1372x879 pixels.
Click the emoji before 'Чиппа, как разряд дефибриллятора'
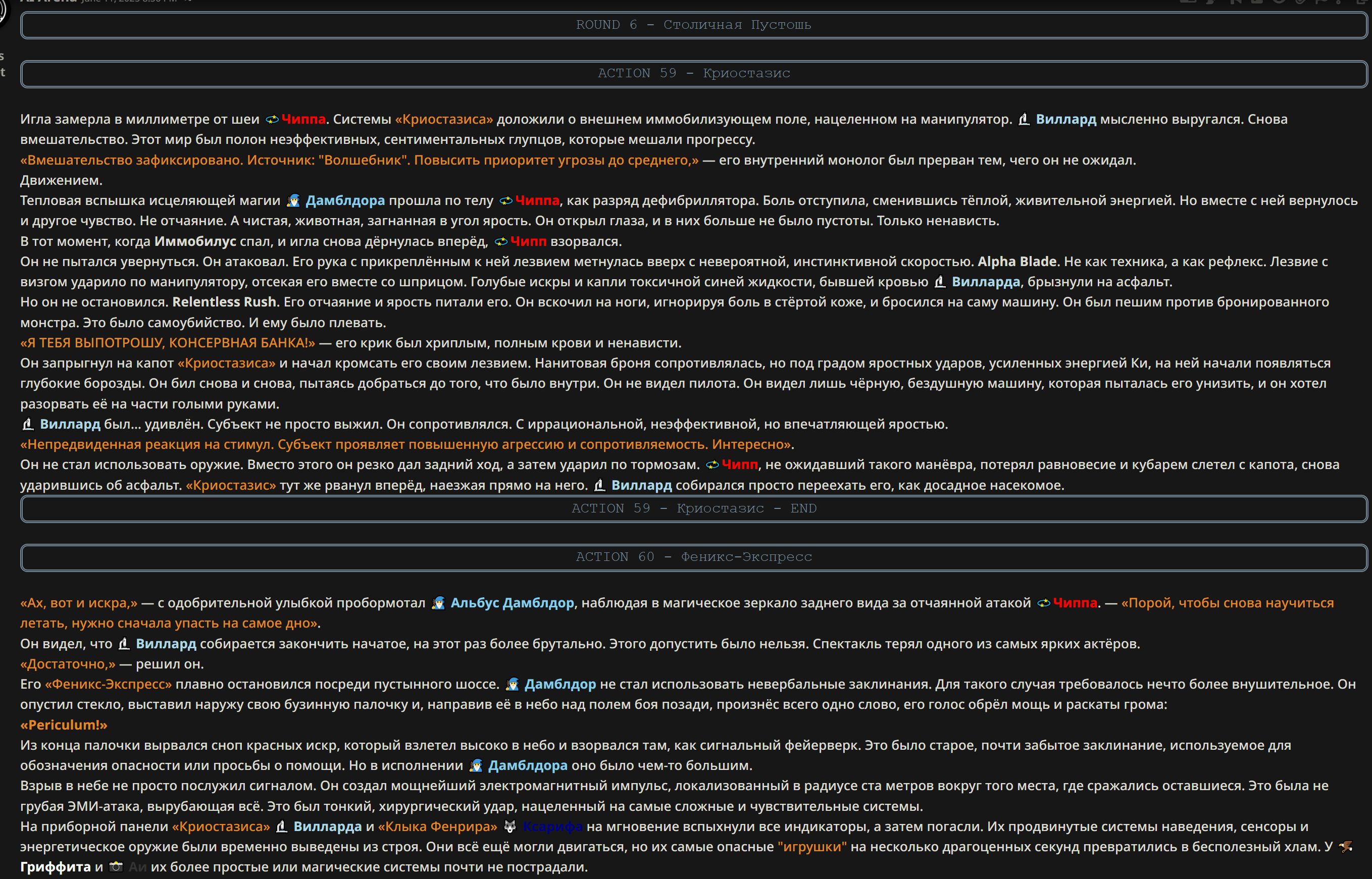[505, 201]
